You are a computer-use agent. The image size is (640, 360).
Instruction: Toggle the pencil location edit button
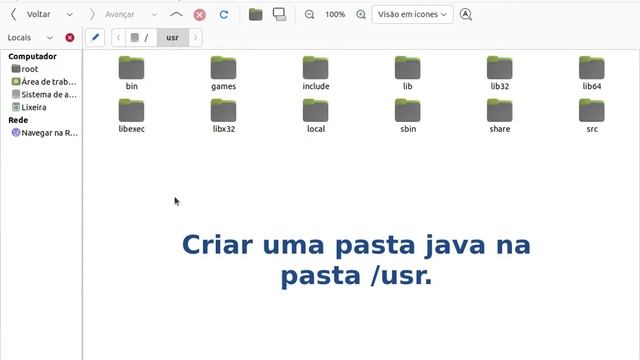click(x=95, y=38)
